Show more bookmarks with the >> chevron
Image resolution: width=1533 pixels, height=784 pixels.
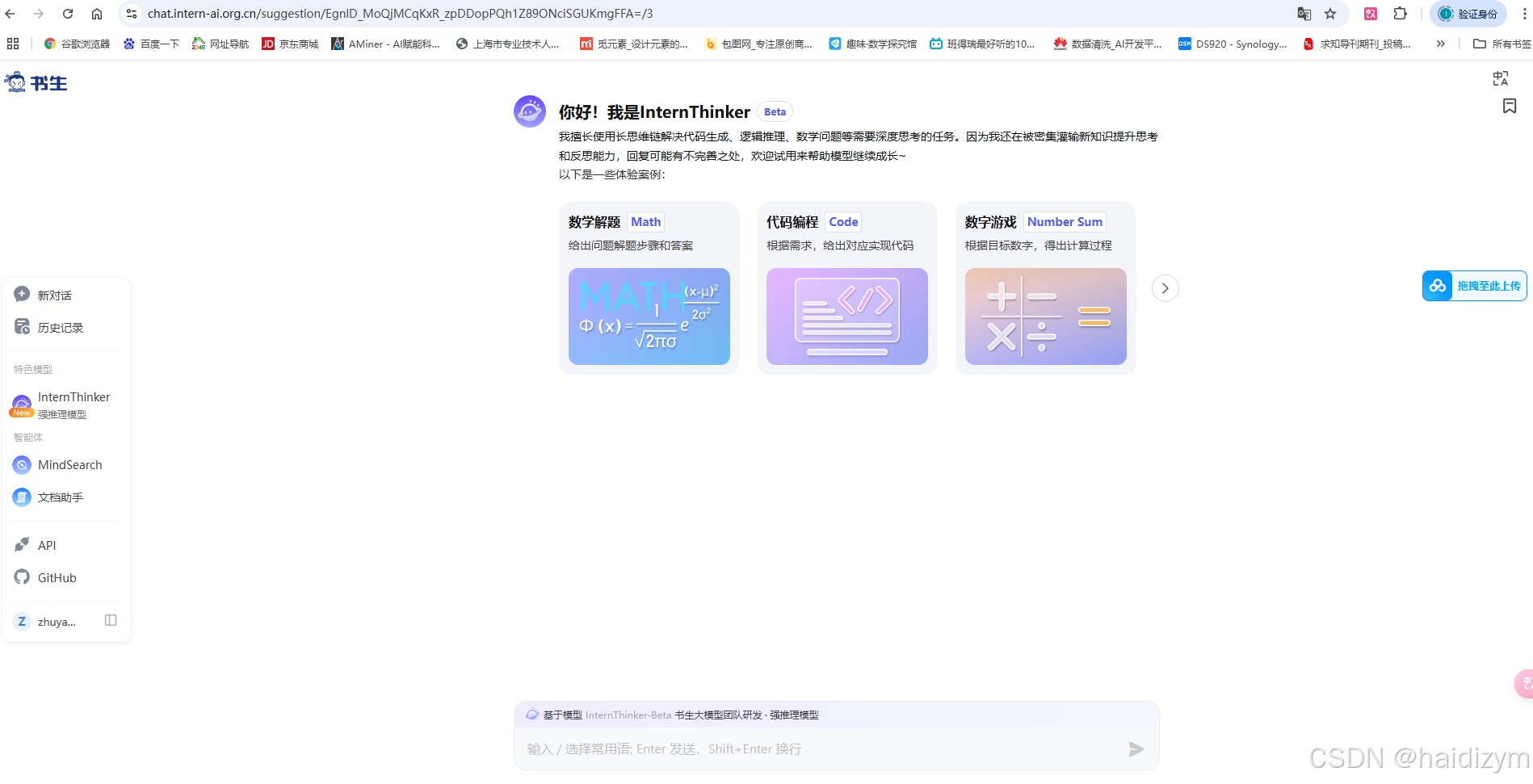(x=1440, y=44)
